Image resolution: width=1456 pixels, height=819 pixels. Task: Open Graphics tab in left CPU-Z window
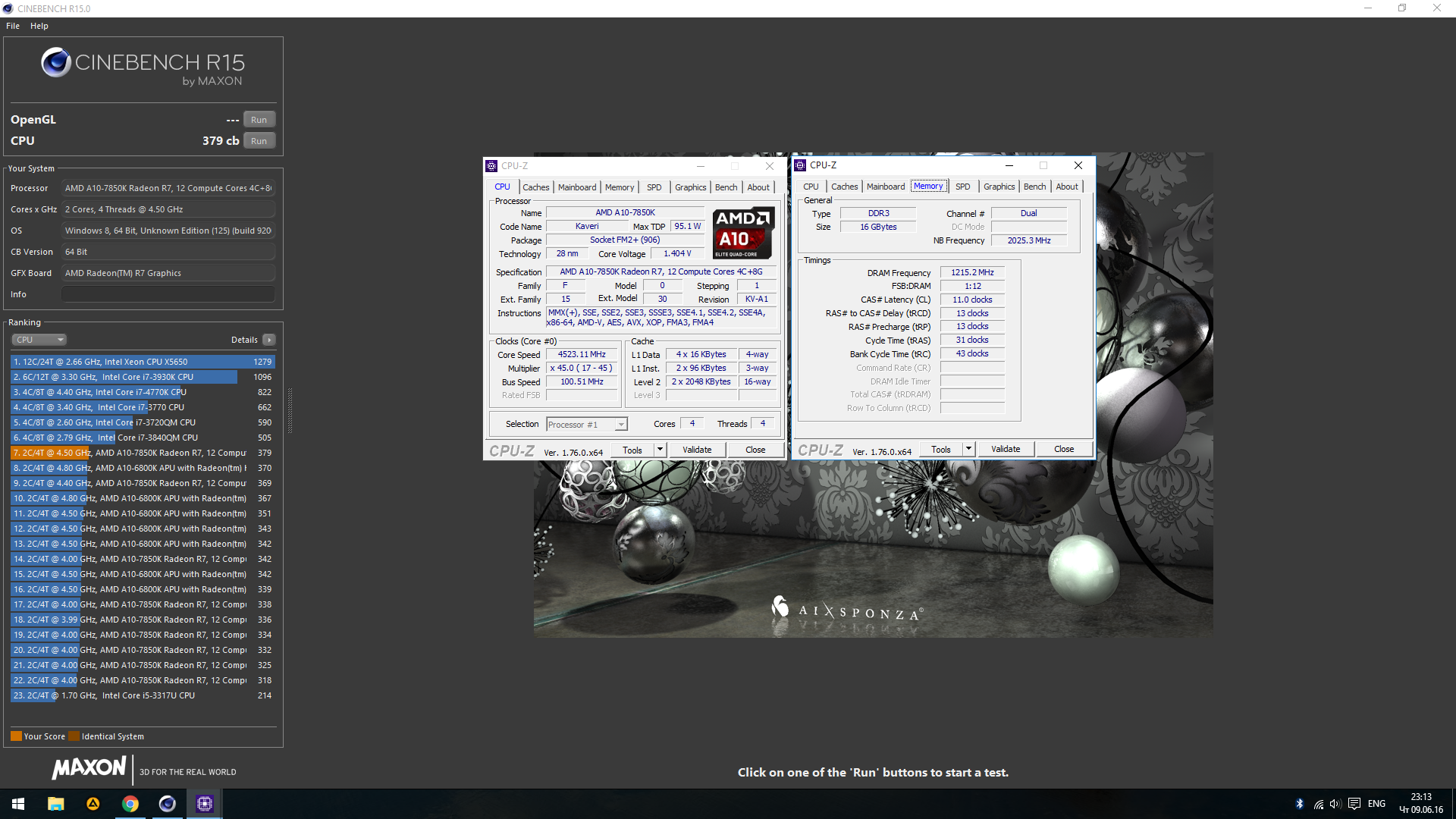(690, 187)
